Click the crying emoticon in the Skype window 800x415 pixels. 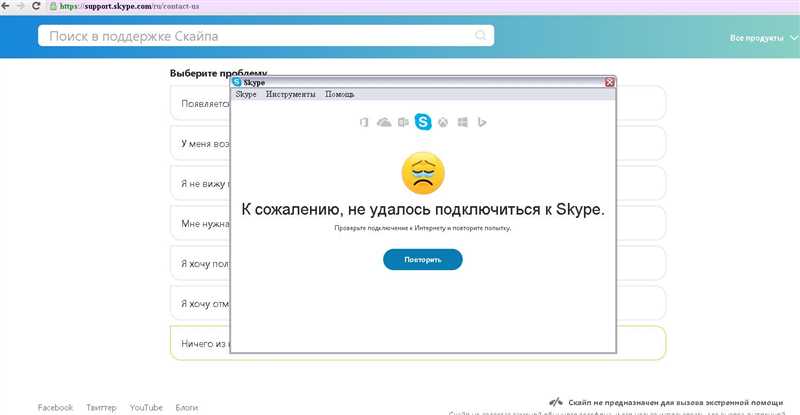pyautogui.click(x=423, y=173)
